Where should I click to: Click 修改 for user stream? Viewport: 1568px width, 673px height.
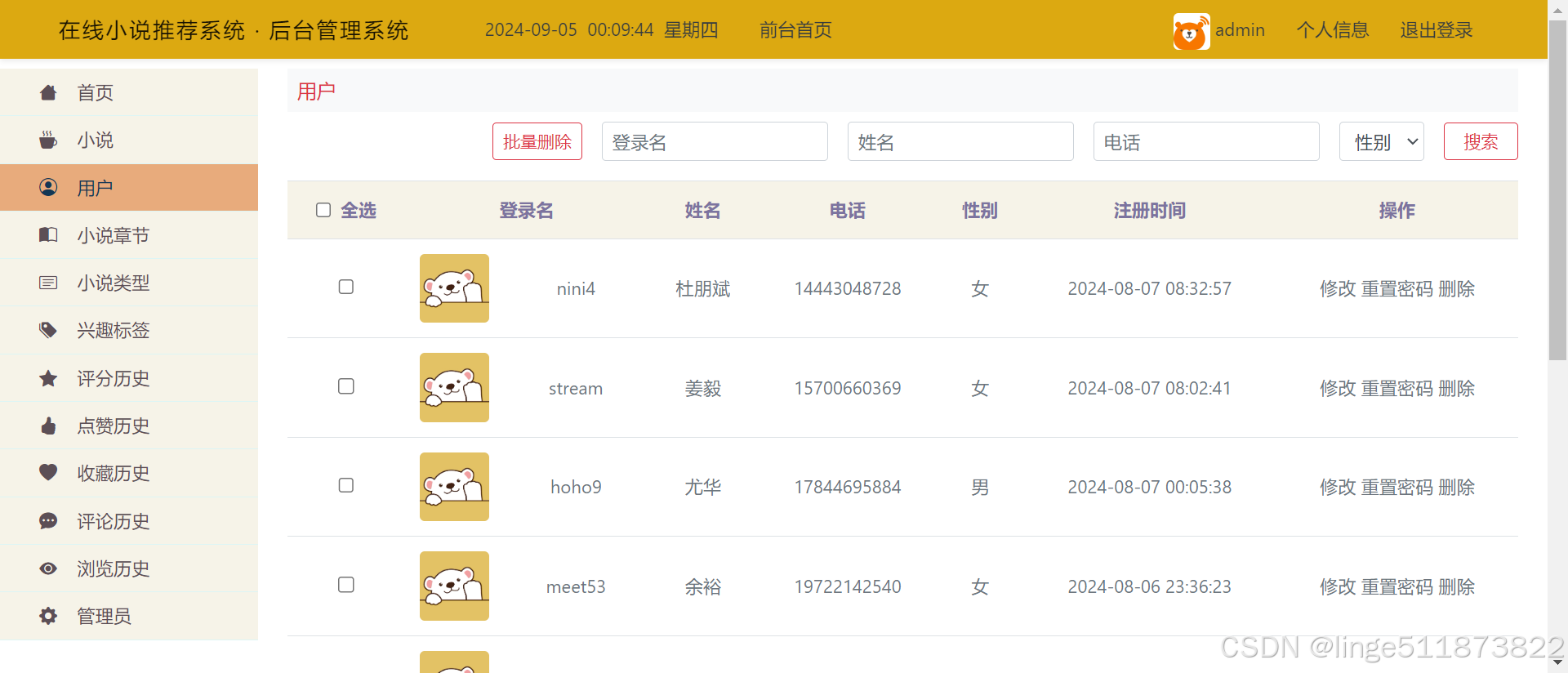point(1338,388)
